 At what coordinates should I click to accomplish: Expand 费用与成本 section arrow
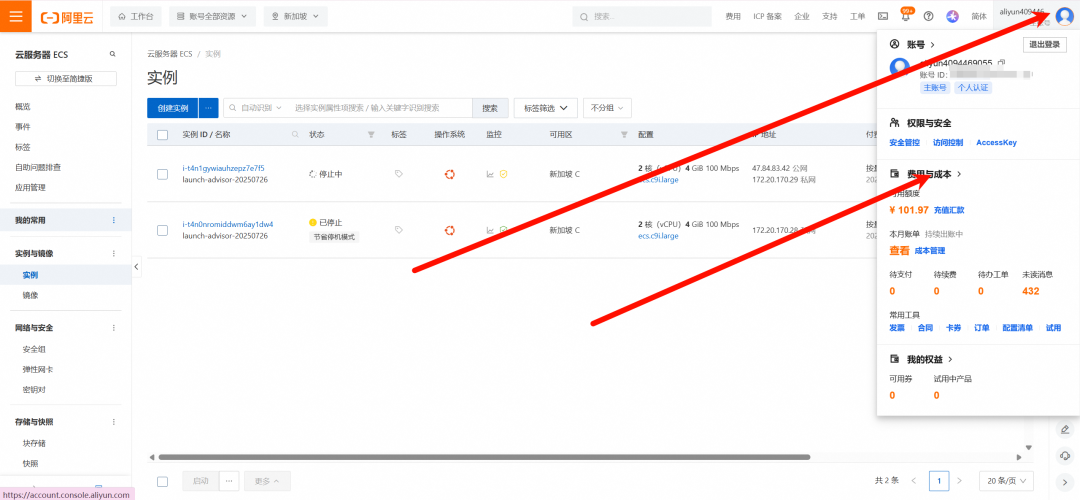959,174
